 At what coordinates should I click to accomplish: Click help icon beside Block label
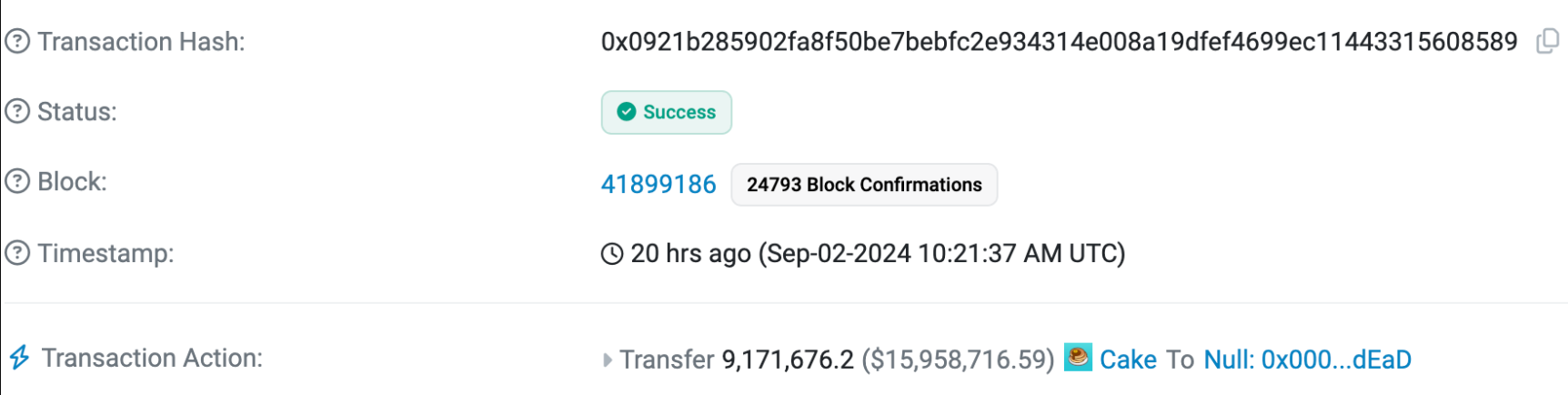17,182
